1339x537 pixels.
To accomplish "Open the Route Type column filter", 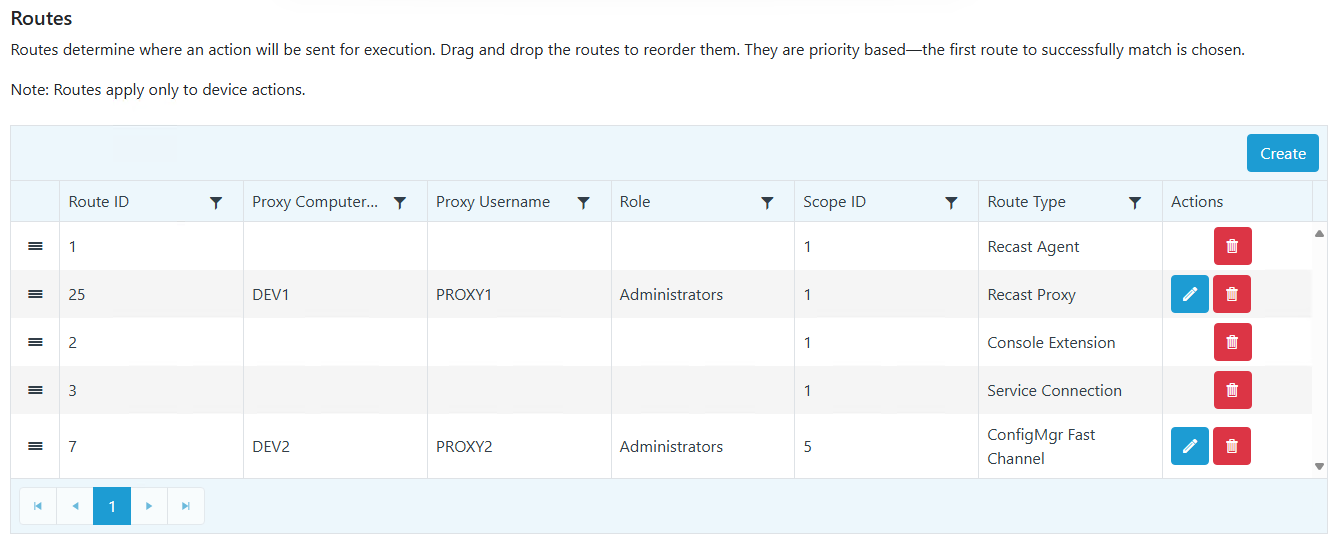I will (1135, 202).
